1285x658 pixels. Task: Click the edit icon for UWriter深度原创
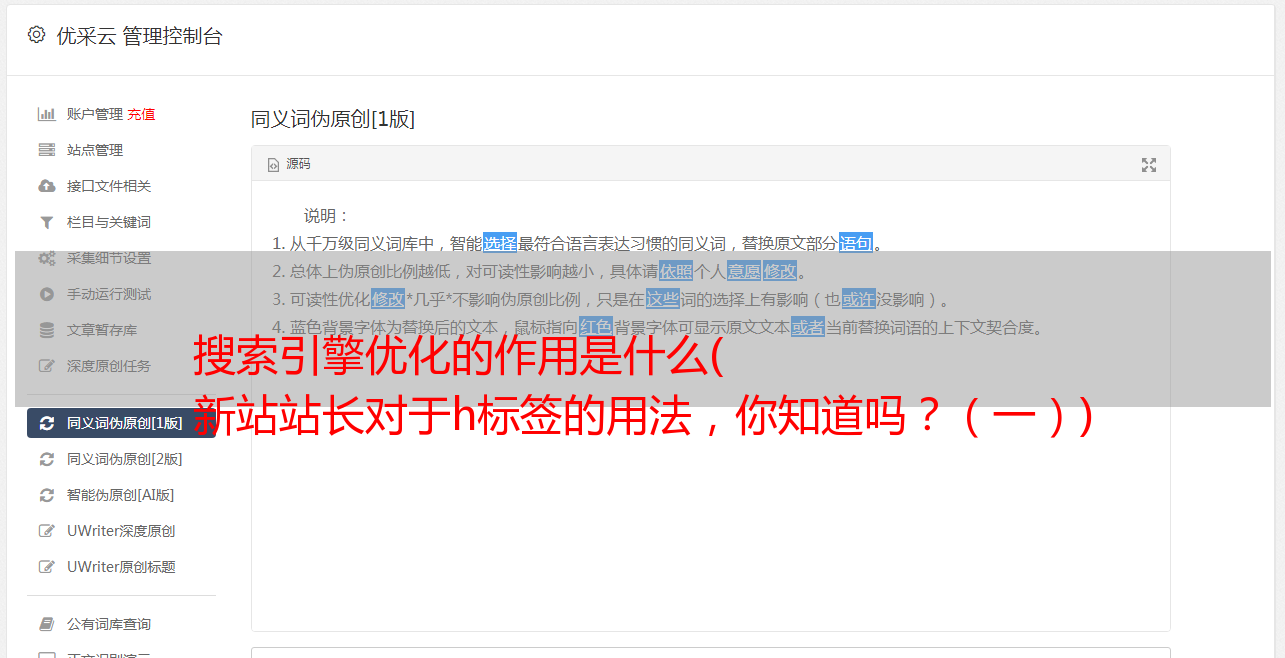coord(46,531)
